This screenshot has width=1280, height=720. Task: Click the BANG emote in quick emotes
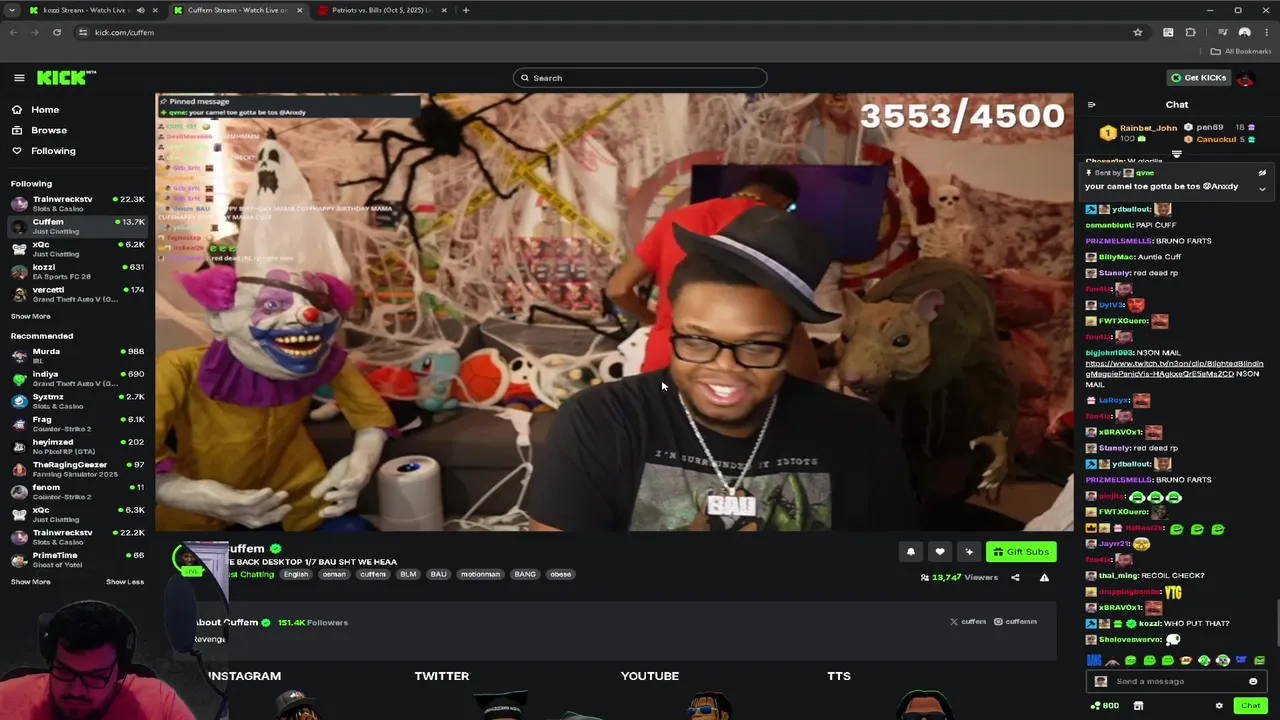coord(1094,660)
